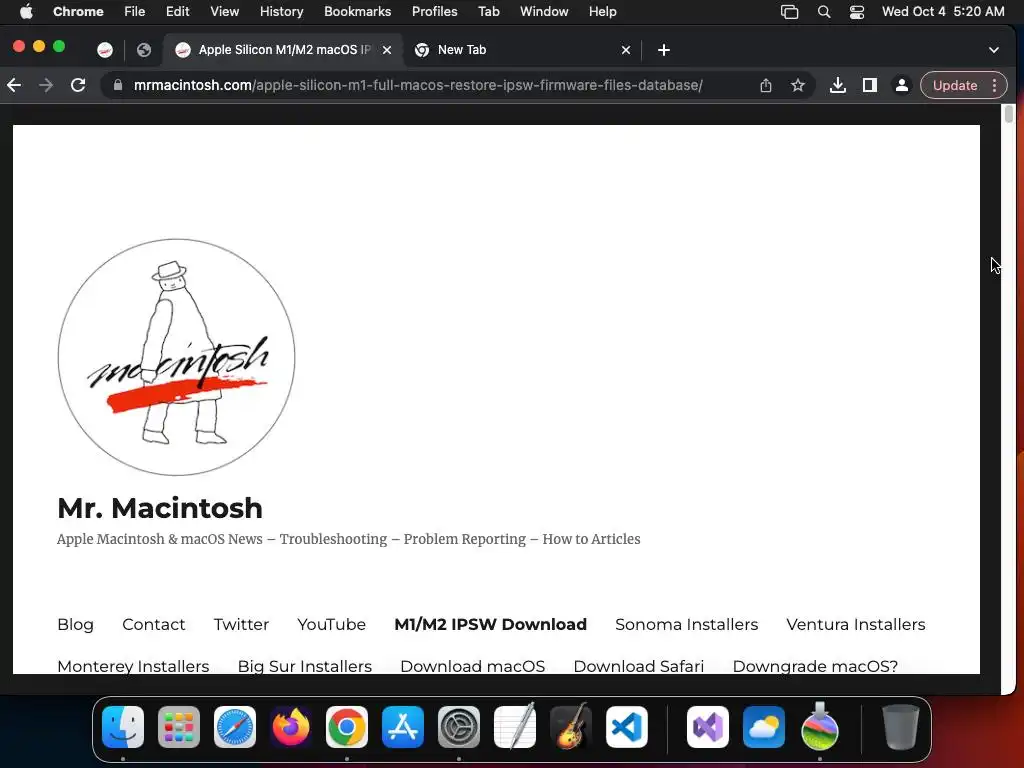
Task: Open Download macOS link
Action: pyautogui.click(x=472, y=665)
